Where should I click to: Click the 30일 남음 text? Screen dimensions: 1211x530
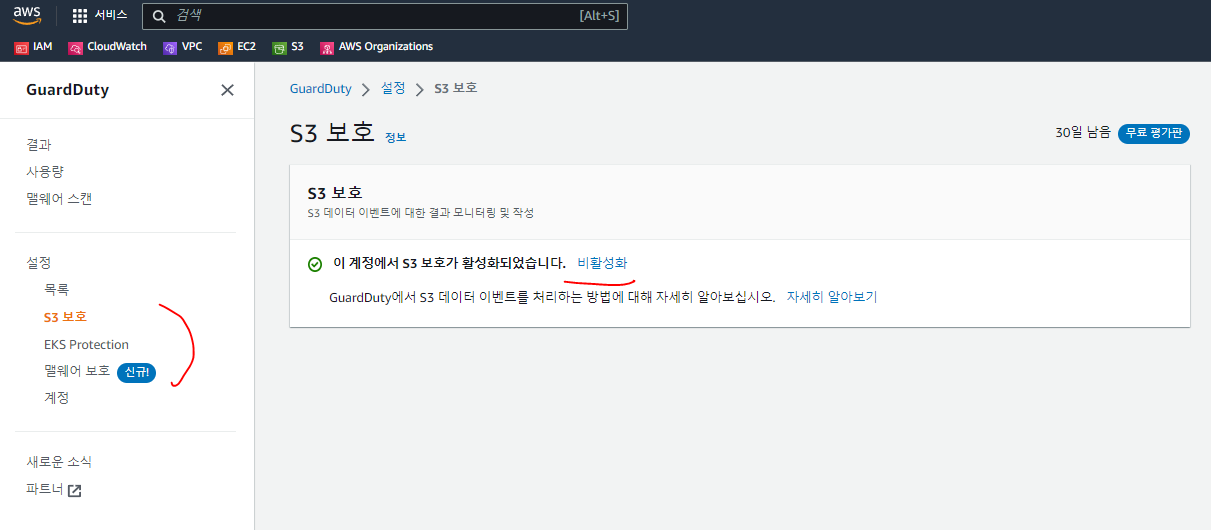point(1083,133)
